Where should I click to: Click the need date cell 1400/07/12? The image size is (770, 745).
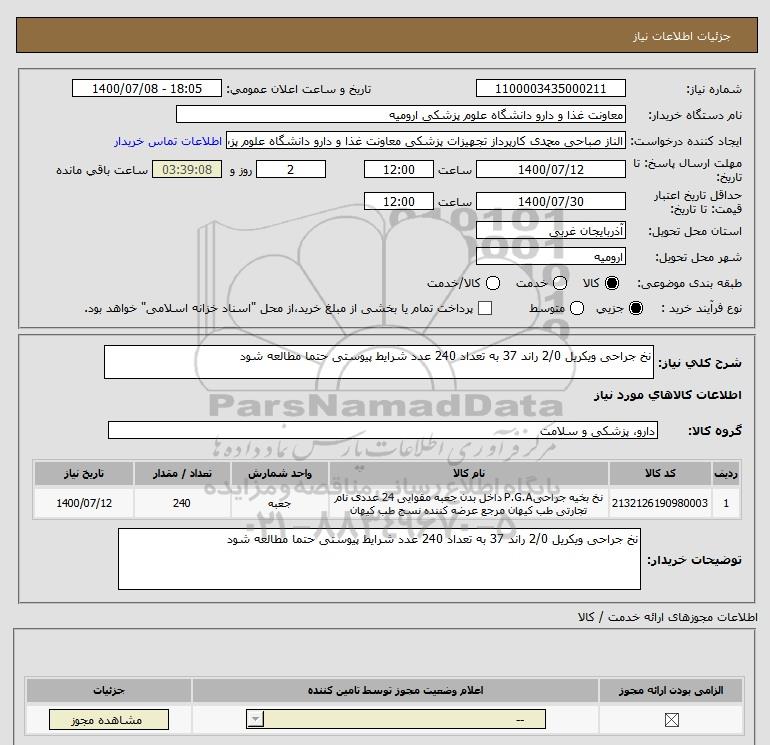[83, 503]
